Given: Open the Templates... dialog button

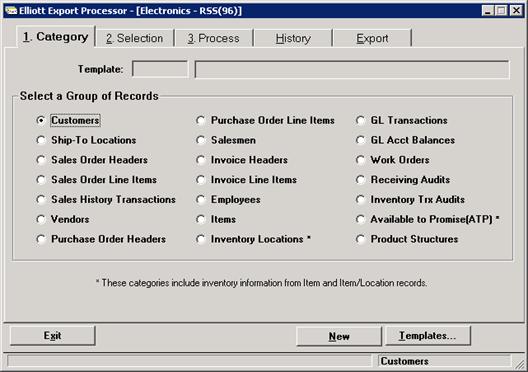Looking at the screenshot, I should point(428,336).
